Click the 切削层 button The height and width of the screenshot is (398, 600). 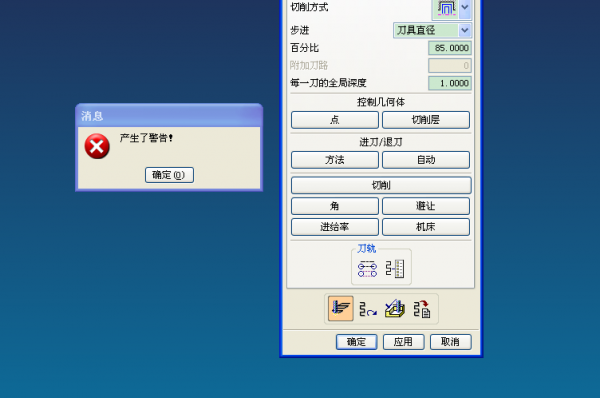point(426,120)
